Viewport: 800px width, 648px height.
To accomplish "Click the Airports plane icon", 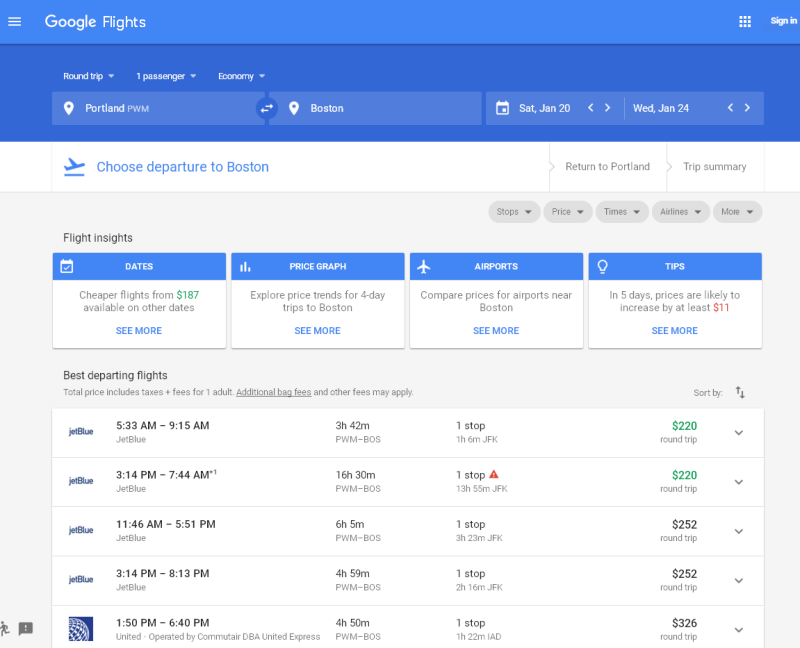I will pos(424,266).
